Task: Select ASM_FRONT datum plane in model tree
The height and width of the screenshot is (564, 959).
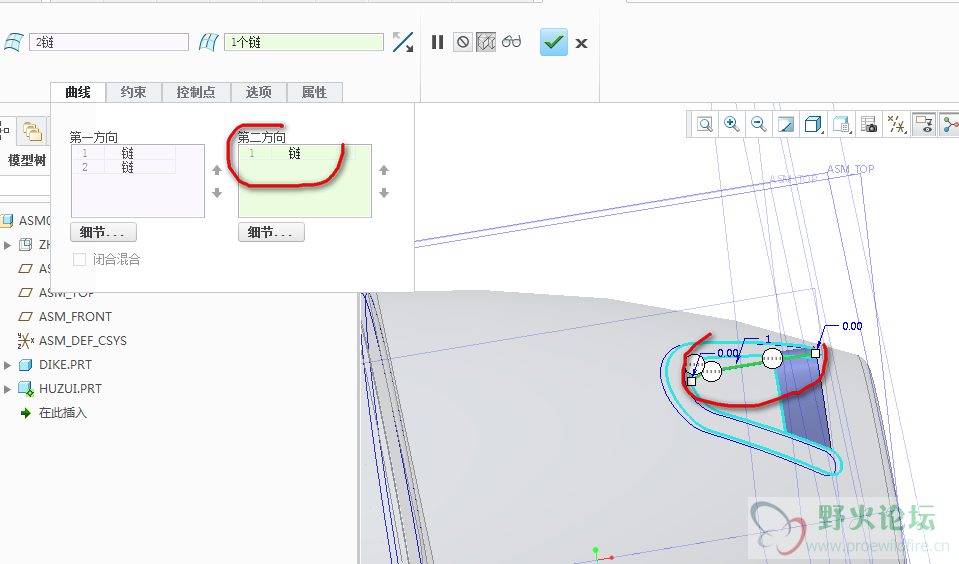Action: (x=75, y=317)
